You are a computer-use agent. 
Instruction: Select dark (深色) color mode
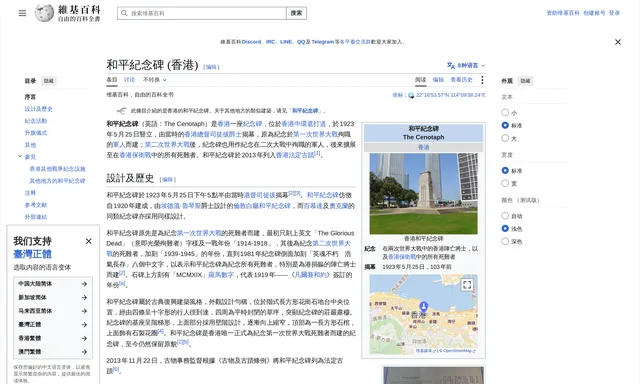tap(505, 241)
